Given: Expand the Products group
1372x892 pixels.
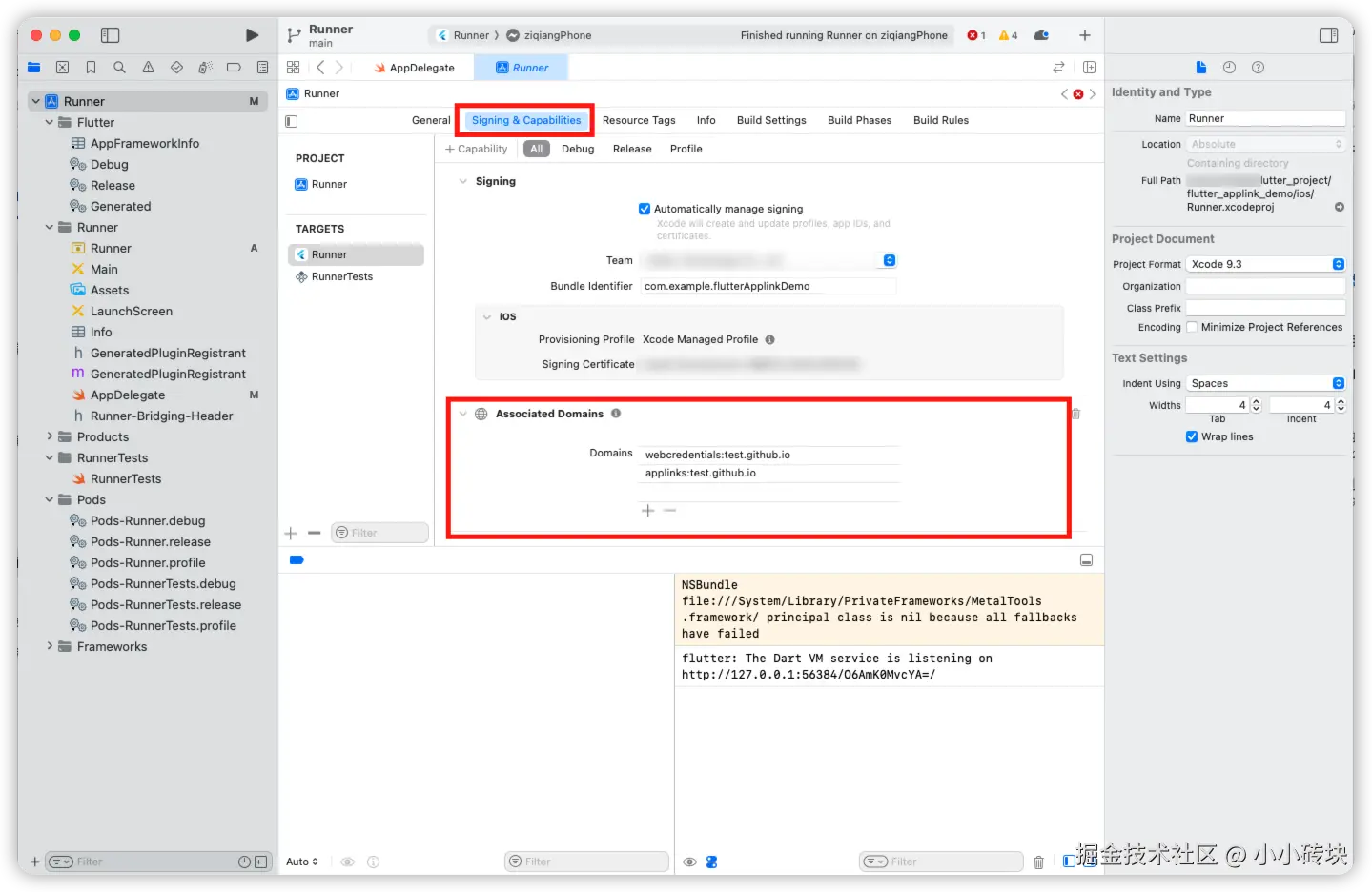Looking at the screenshot, I should [x=49, y=436].
